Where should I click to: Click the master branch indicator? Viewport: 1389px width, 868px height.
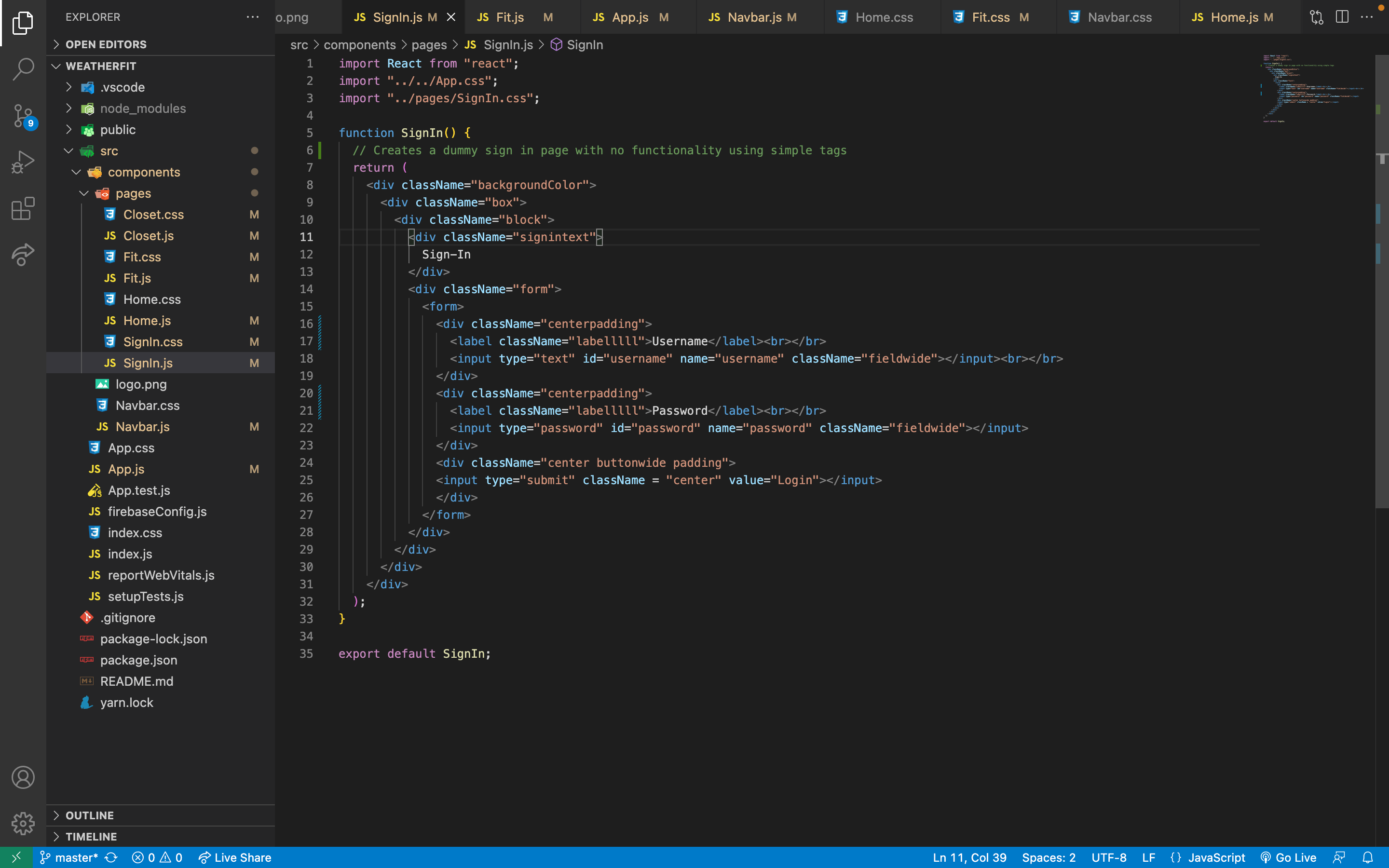(x=69, y=858)
